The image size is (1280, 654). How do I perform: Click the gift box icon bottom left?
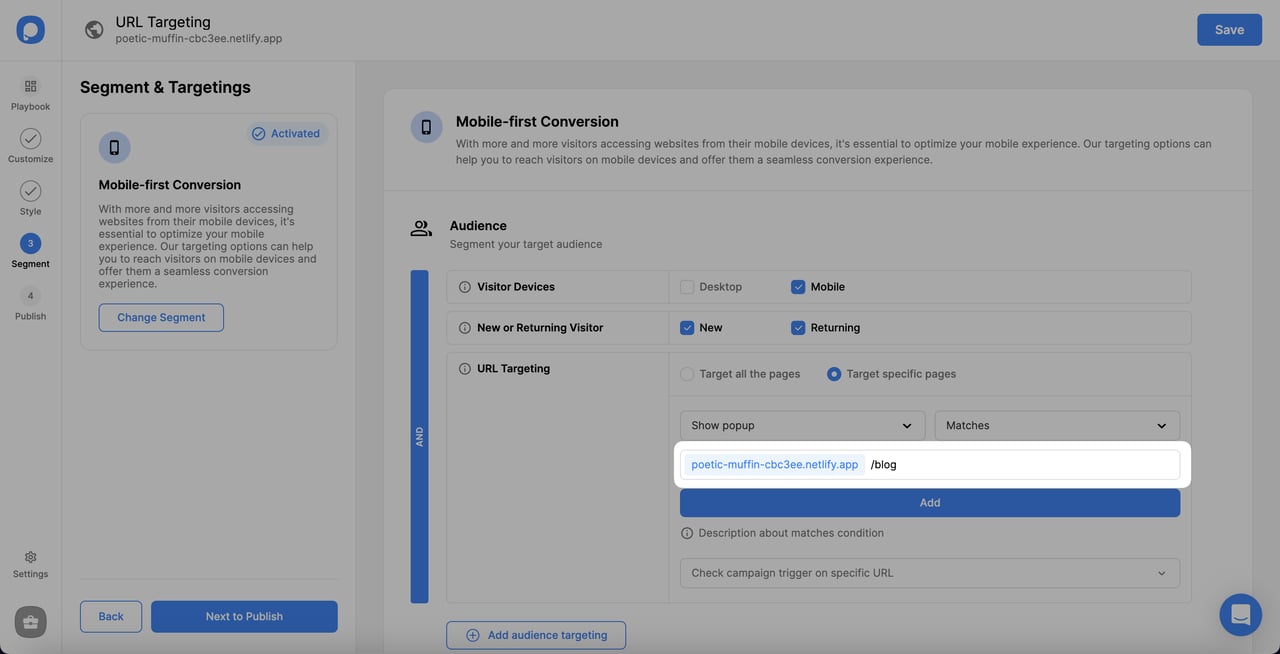tap(29, 621)
